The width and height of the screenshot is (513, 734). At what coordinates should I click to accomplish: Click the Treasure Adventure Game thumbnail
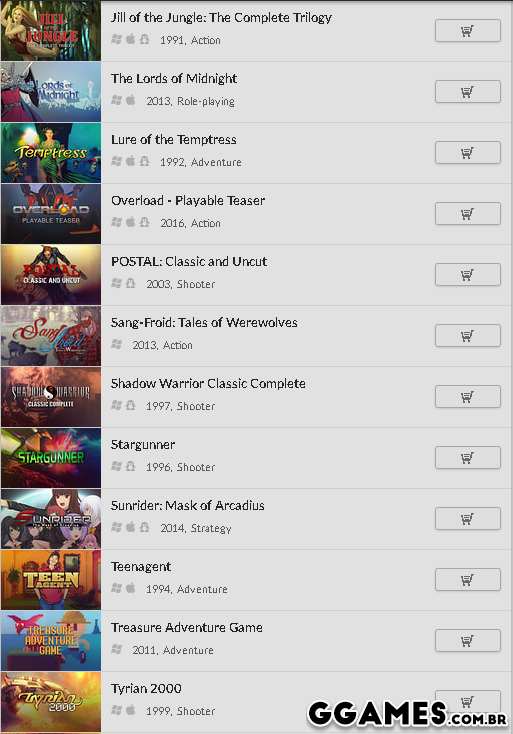coord(51,641)
